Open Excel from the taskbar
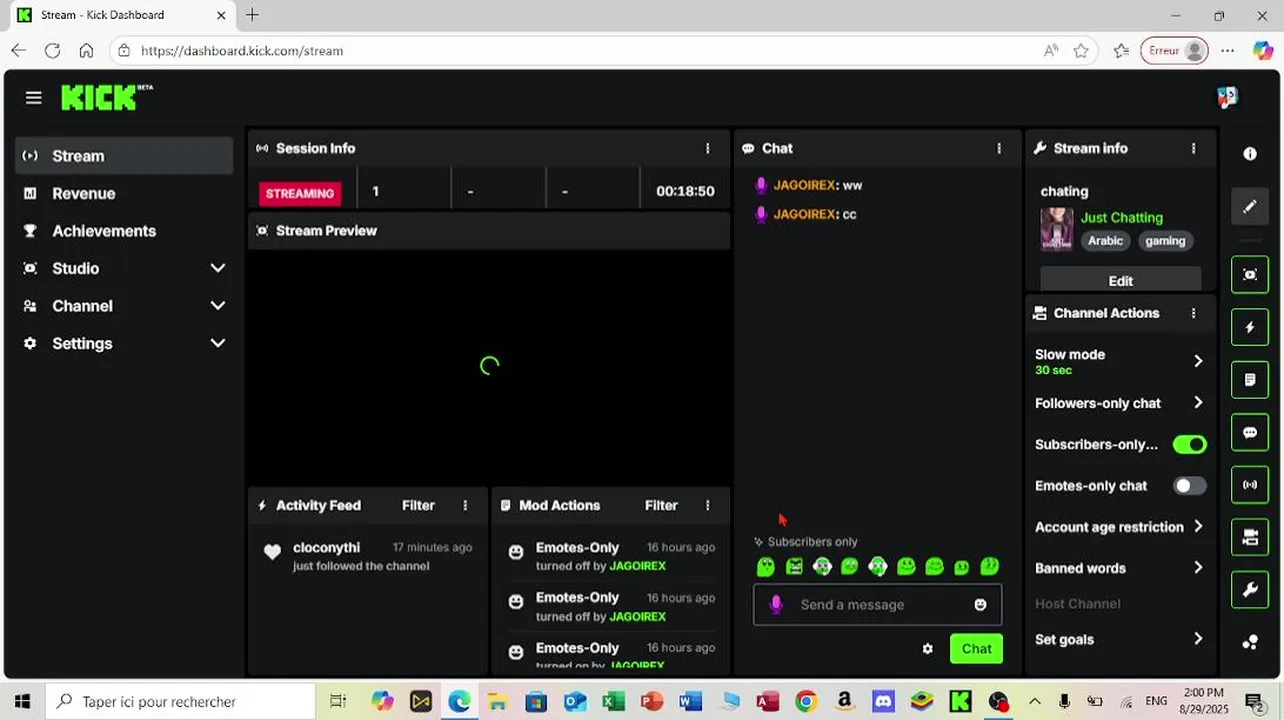The width and height of the screenshot is (1284, 720). [x=613, y=702]
